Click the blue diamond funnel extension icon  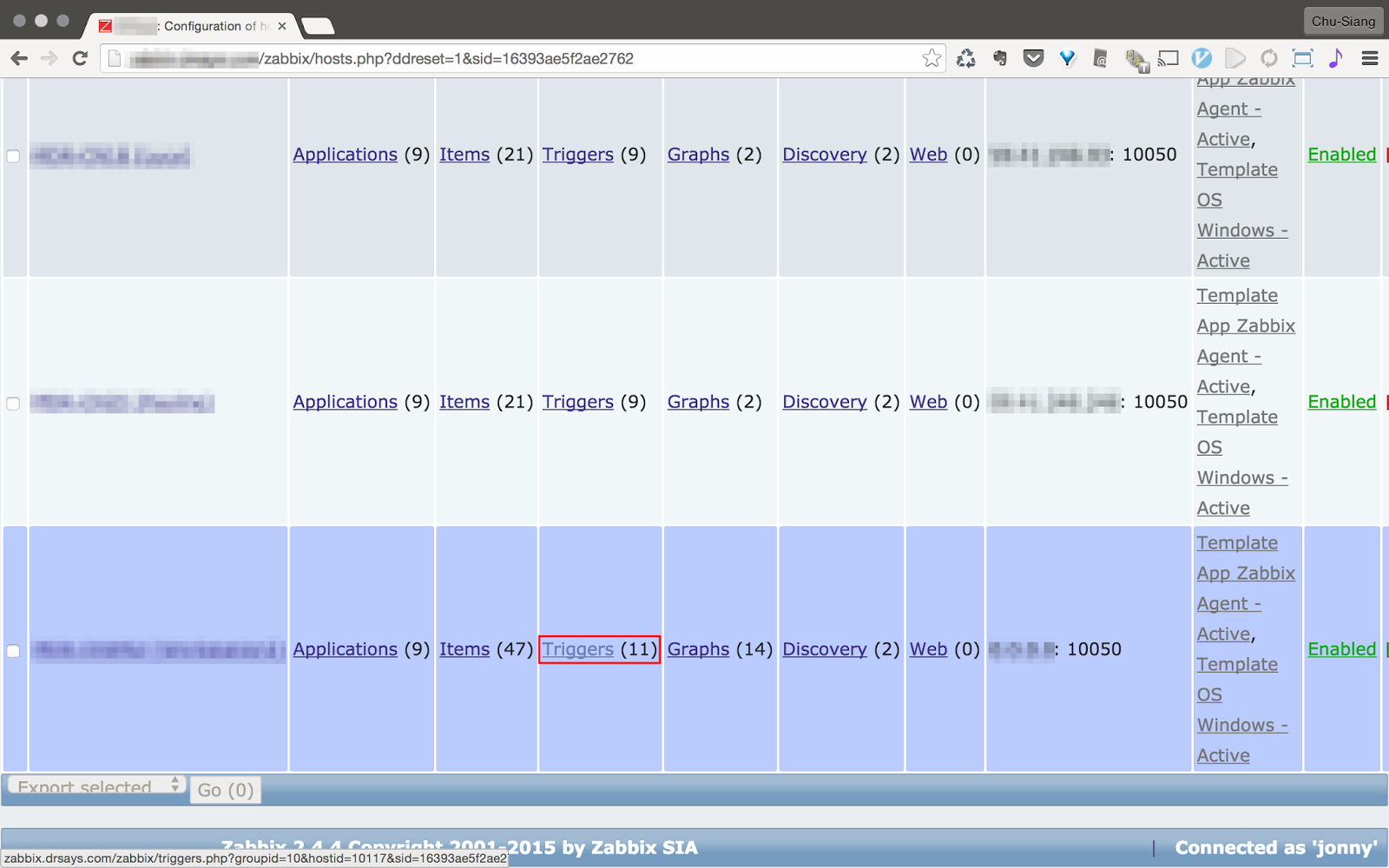[1067, 58]
